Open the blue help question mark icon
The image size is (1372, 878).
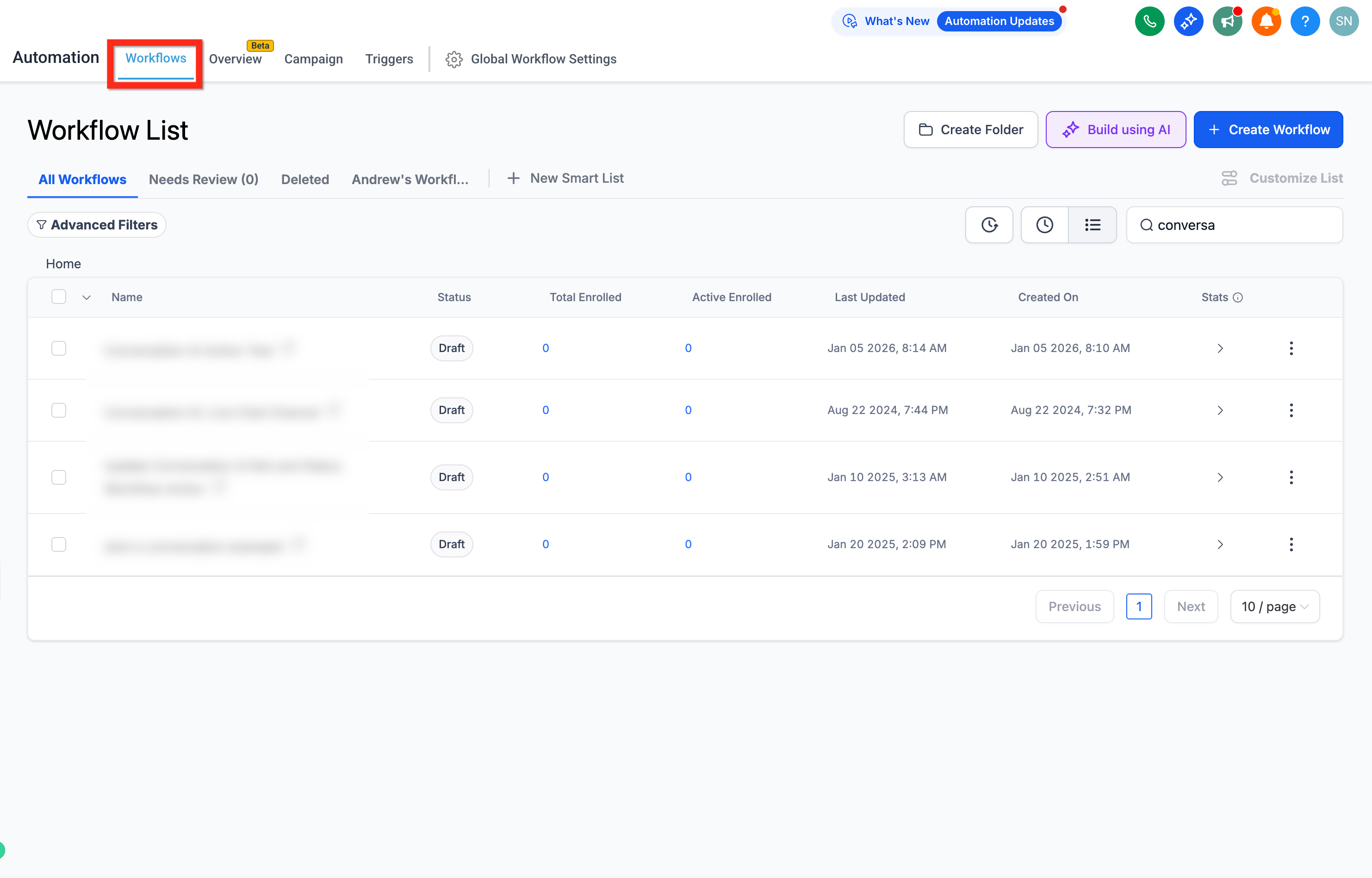[1304, 21]
